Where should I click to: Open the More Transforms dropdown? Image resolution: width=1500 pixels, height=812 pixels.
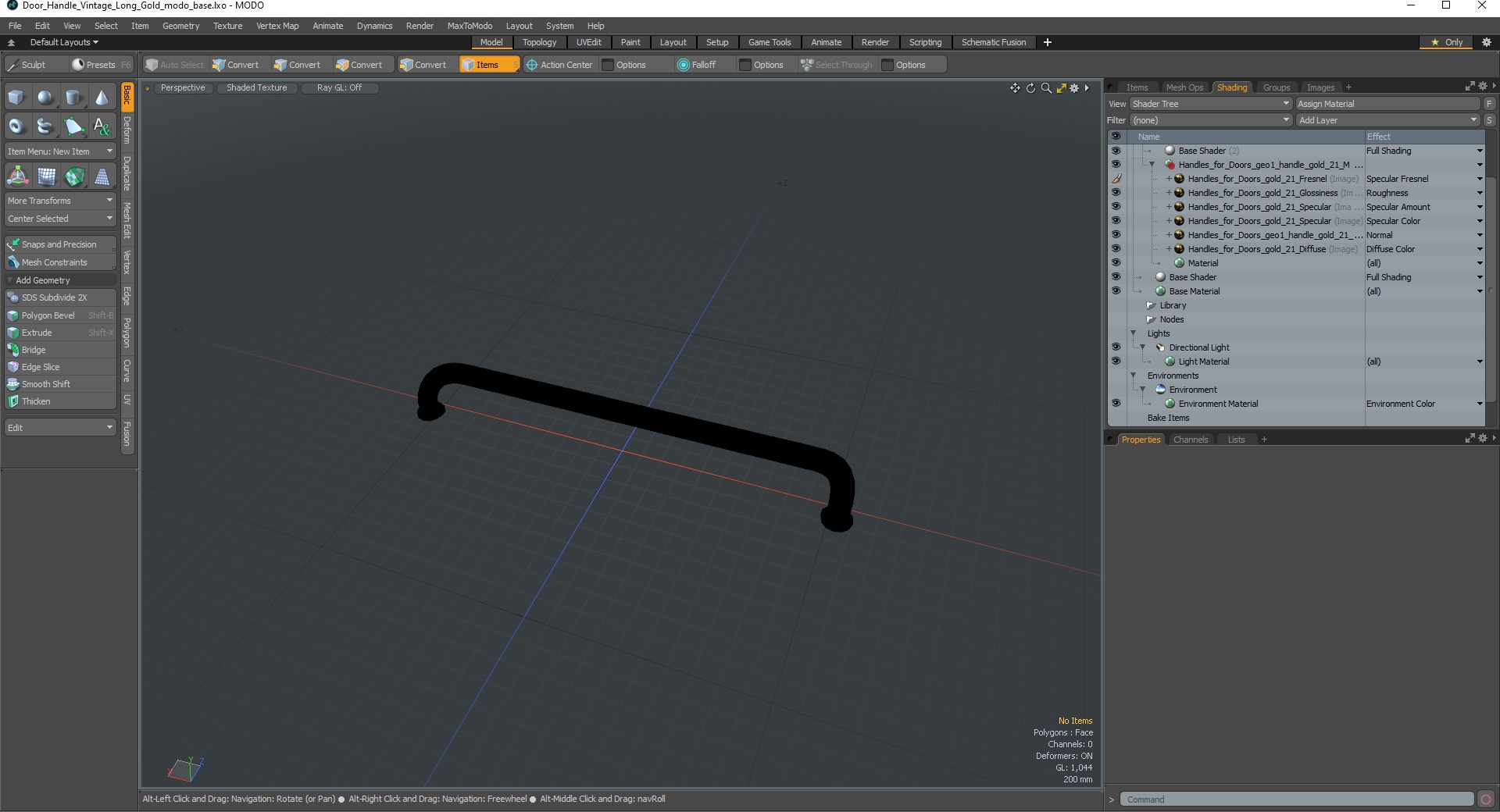60,201
